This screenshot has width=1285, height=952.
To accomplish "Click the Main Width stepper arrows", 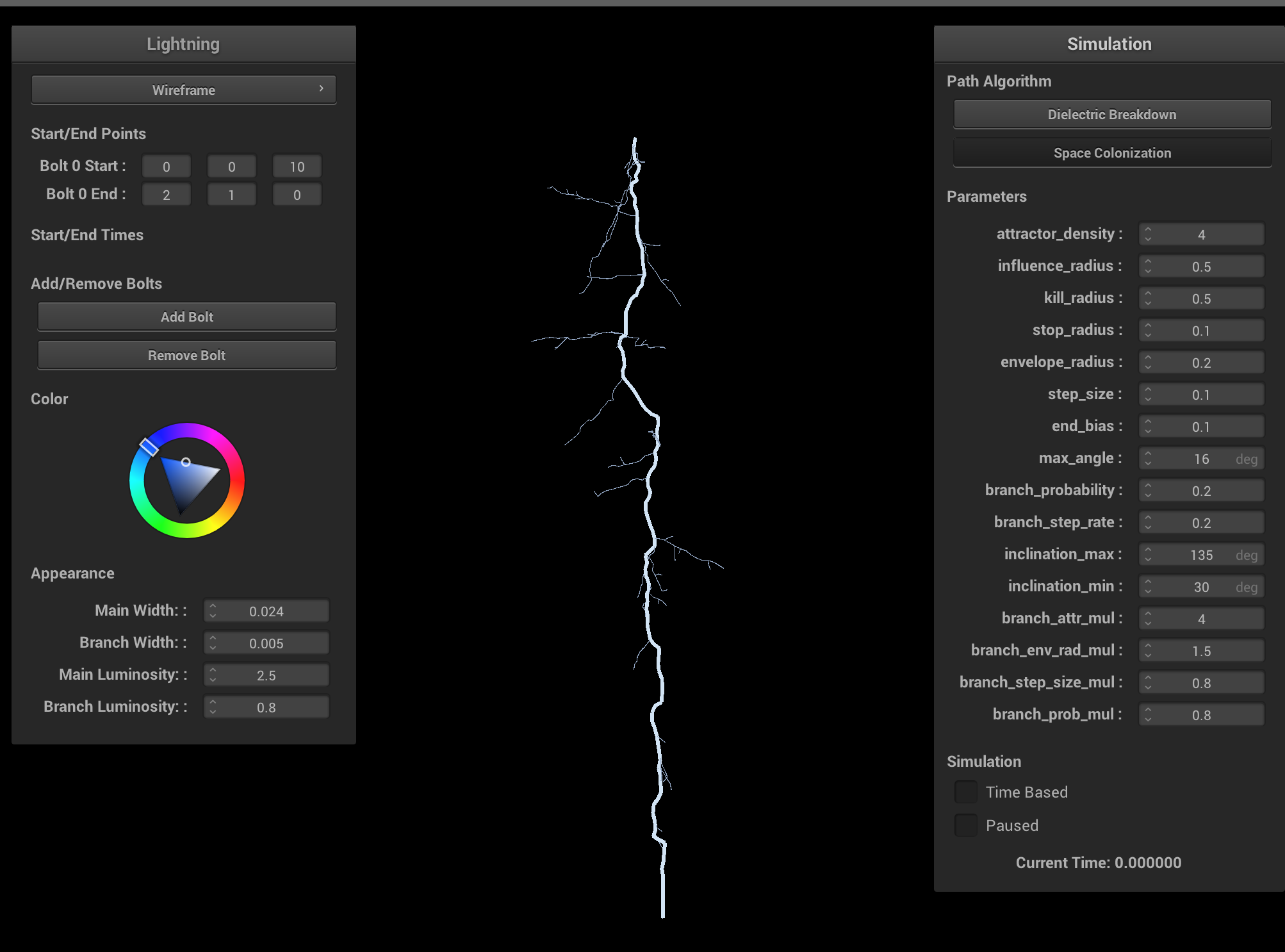I will pyautogui.click(x=213, y=611).
